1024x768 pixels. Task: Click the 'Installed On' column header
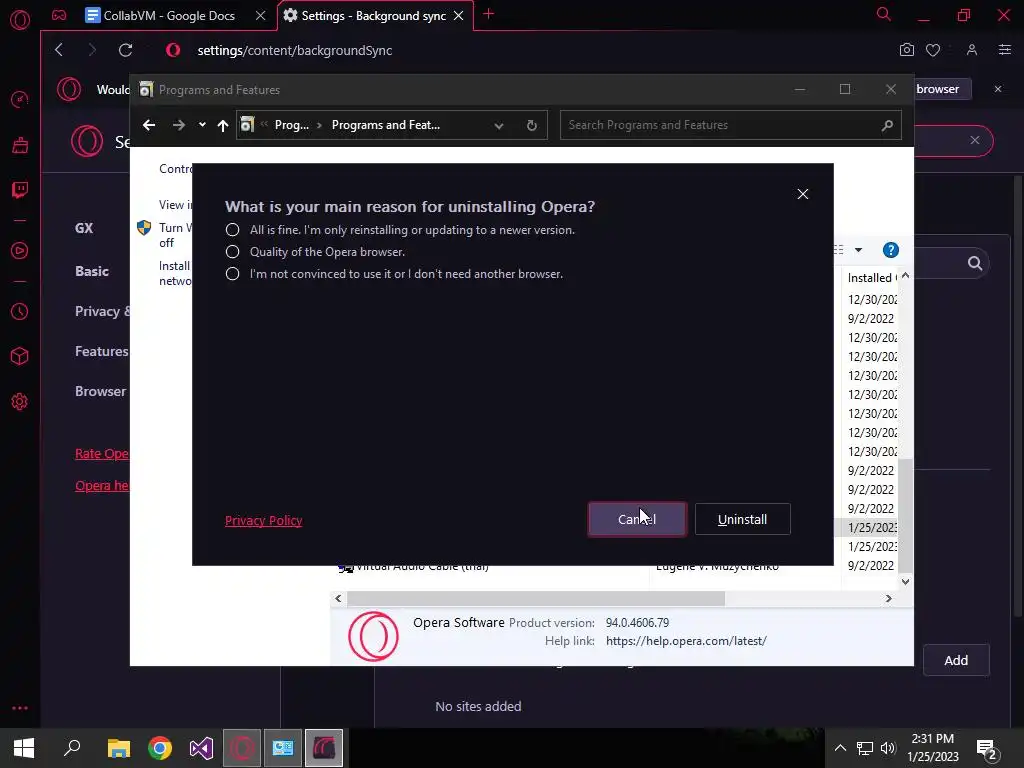coord(872,278)
